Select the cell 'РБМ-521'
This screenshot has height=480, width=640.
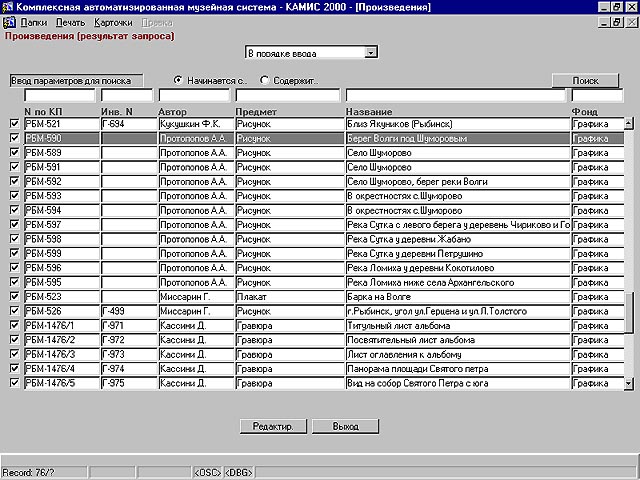click(62, 124)
